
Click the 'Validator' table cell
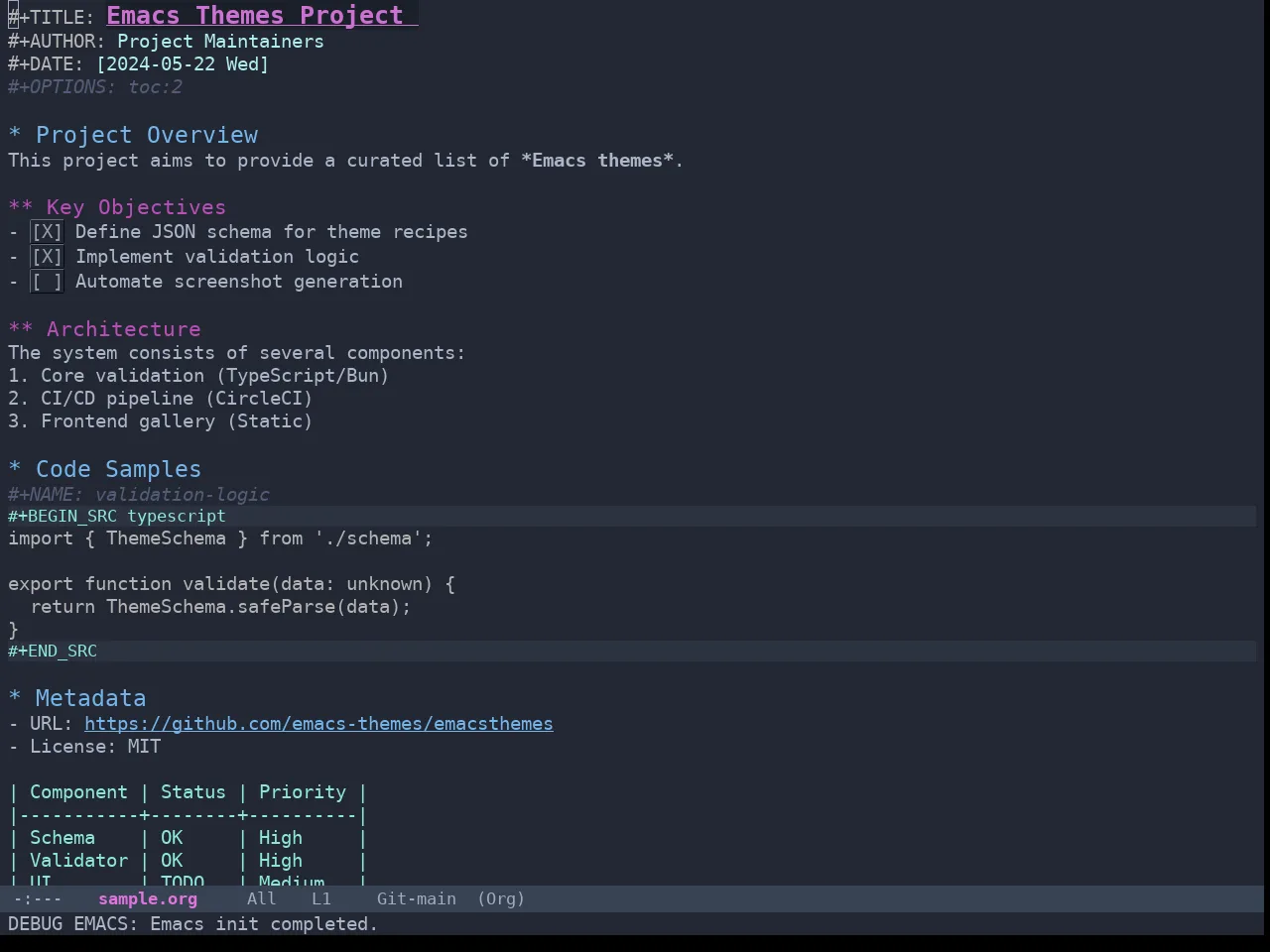click(78, 861)
